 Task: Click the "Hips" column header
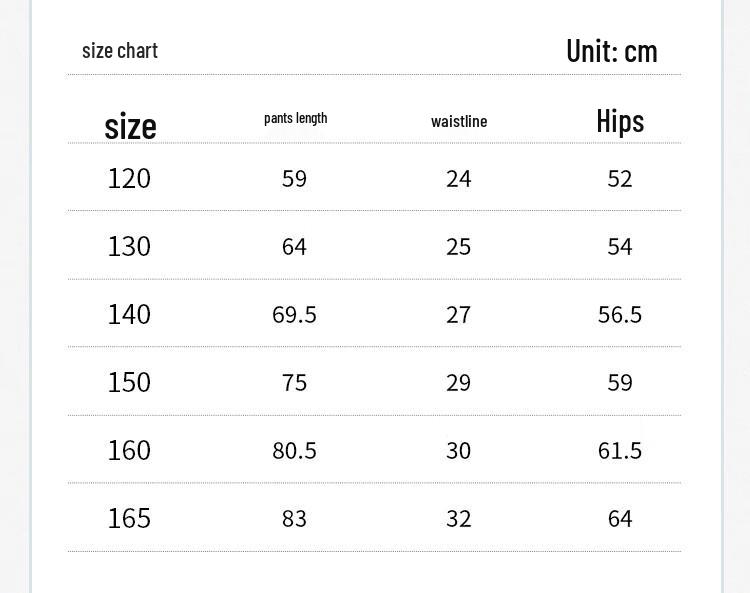click(620, 121)
